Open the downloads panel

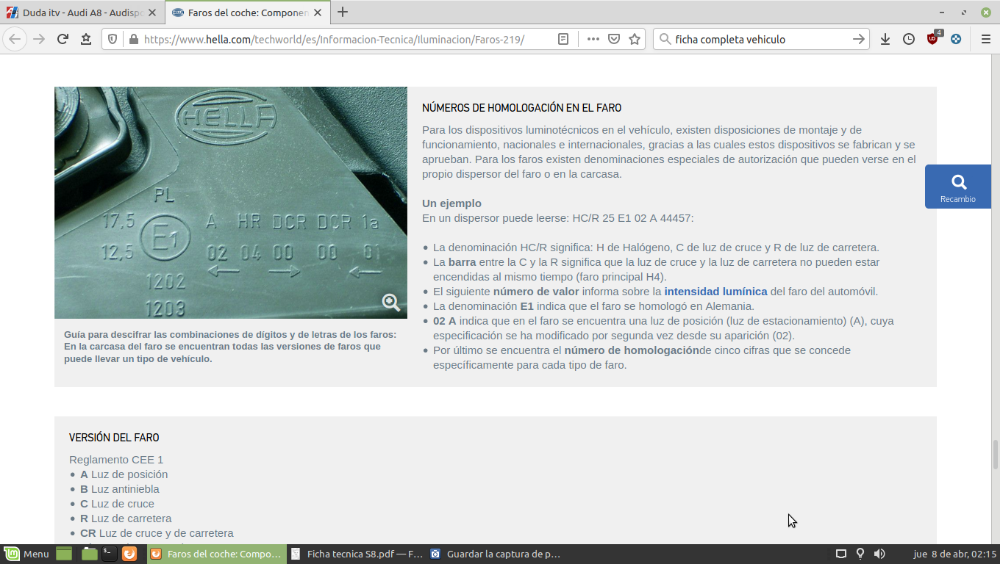click(885, 39)
